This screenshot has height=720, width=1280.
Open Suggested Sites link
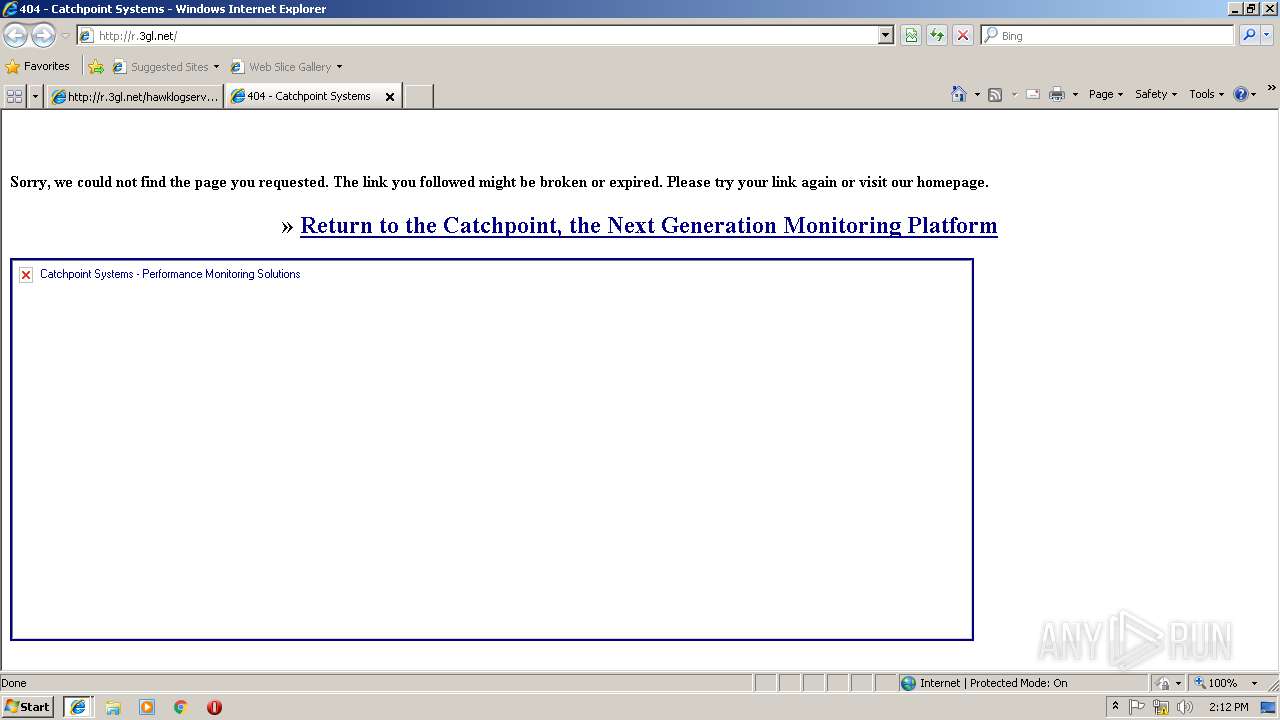[x=165, y=67]
